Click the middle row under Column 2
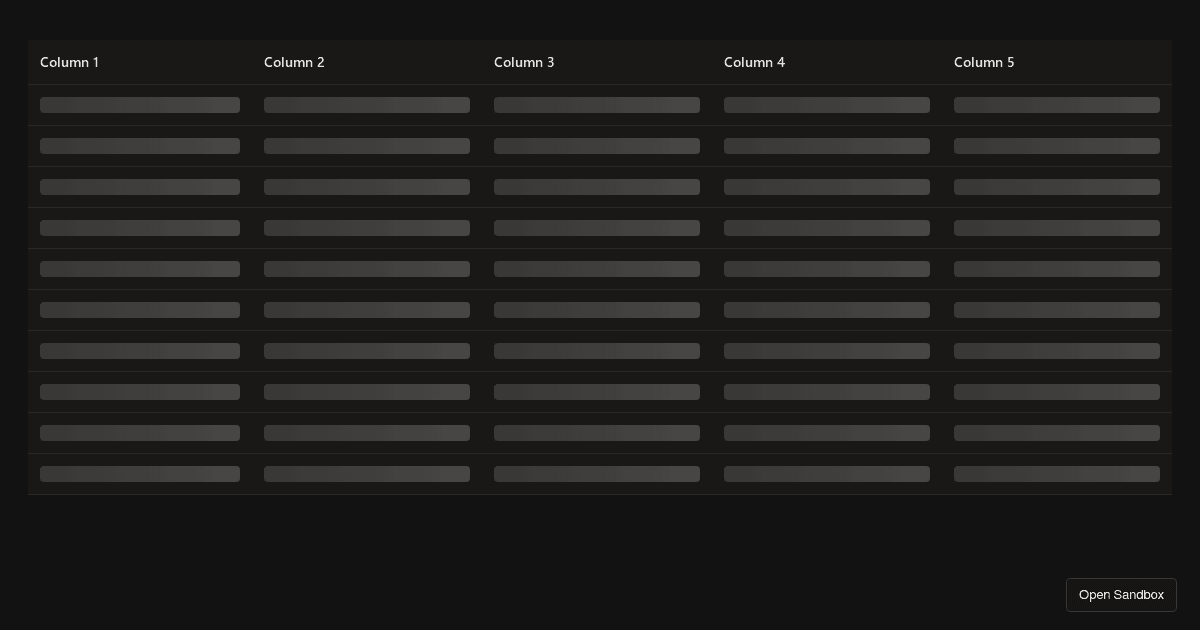 (367, 269)
